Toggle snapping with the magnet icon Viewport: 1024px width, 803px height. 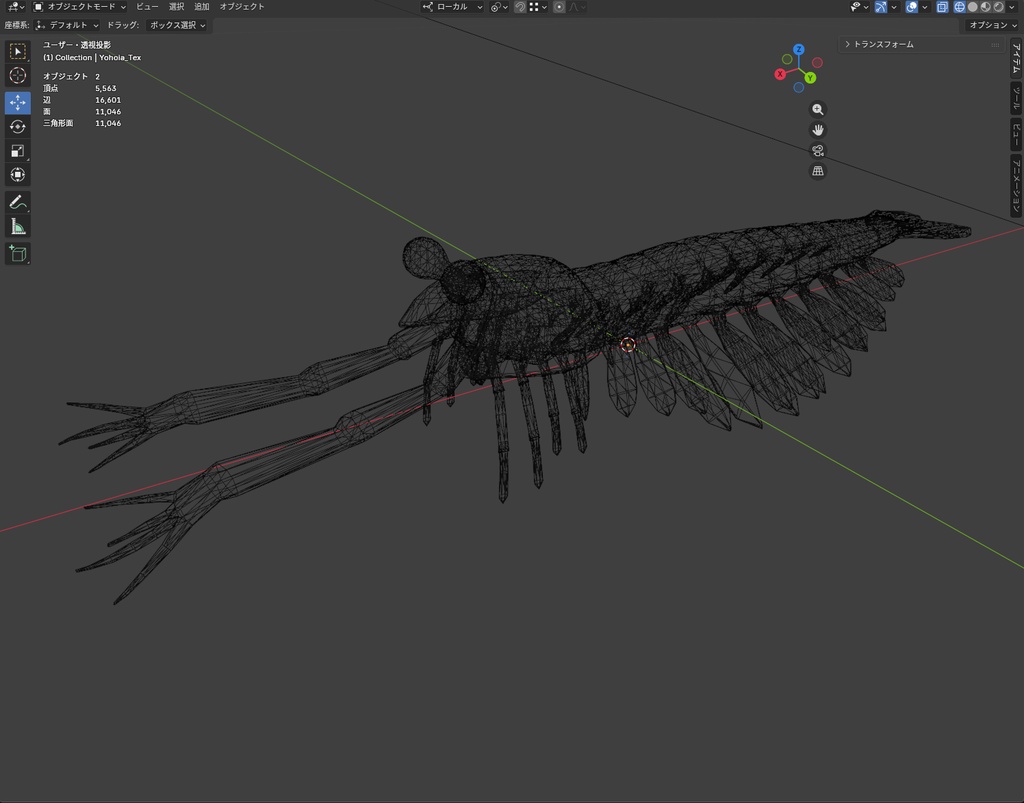(x=520, y=7)
